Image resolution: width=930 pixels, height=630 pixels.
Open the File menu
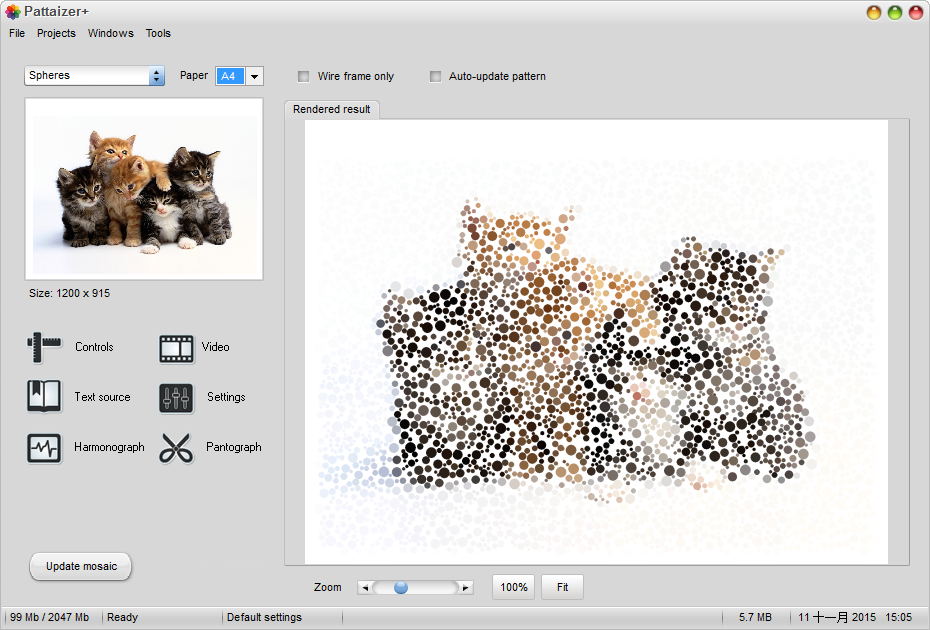click(17, 33)
